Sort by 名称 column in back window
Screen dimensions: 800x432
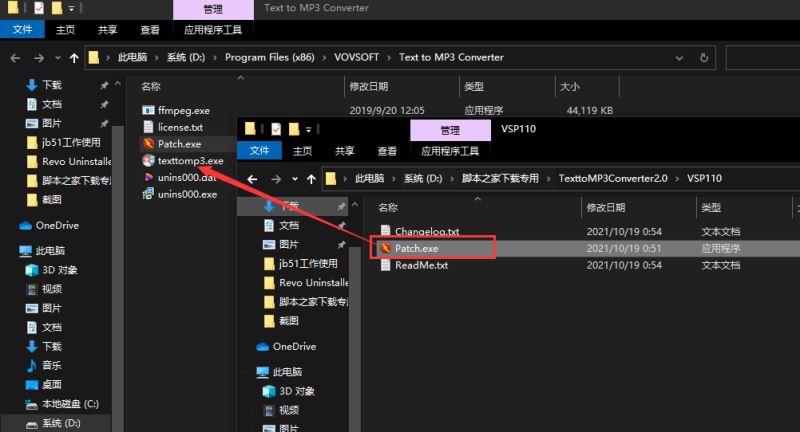151,87
